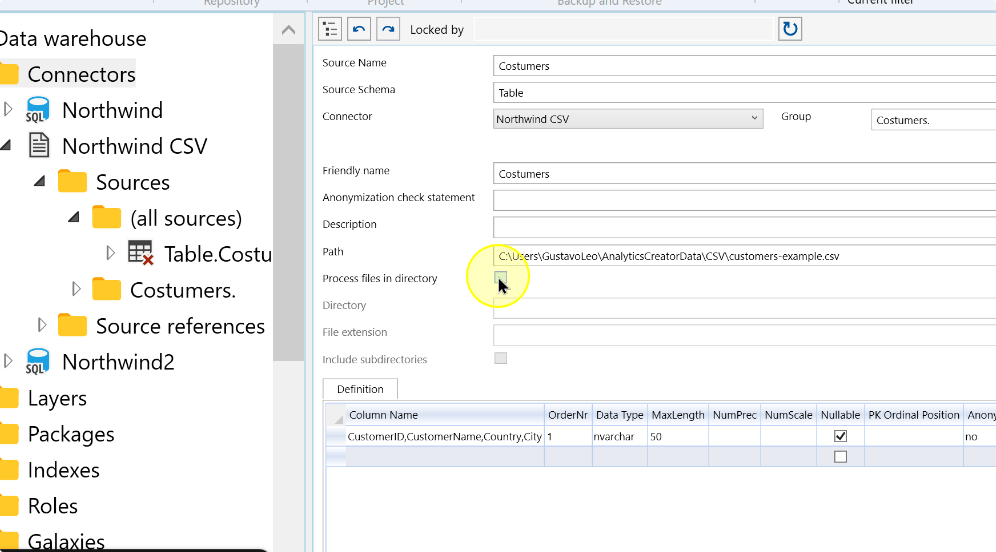Click the OrderNr cell value 1
The image size is (996, 552).
click(568, 436)
